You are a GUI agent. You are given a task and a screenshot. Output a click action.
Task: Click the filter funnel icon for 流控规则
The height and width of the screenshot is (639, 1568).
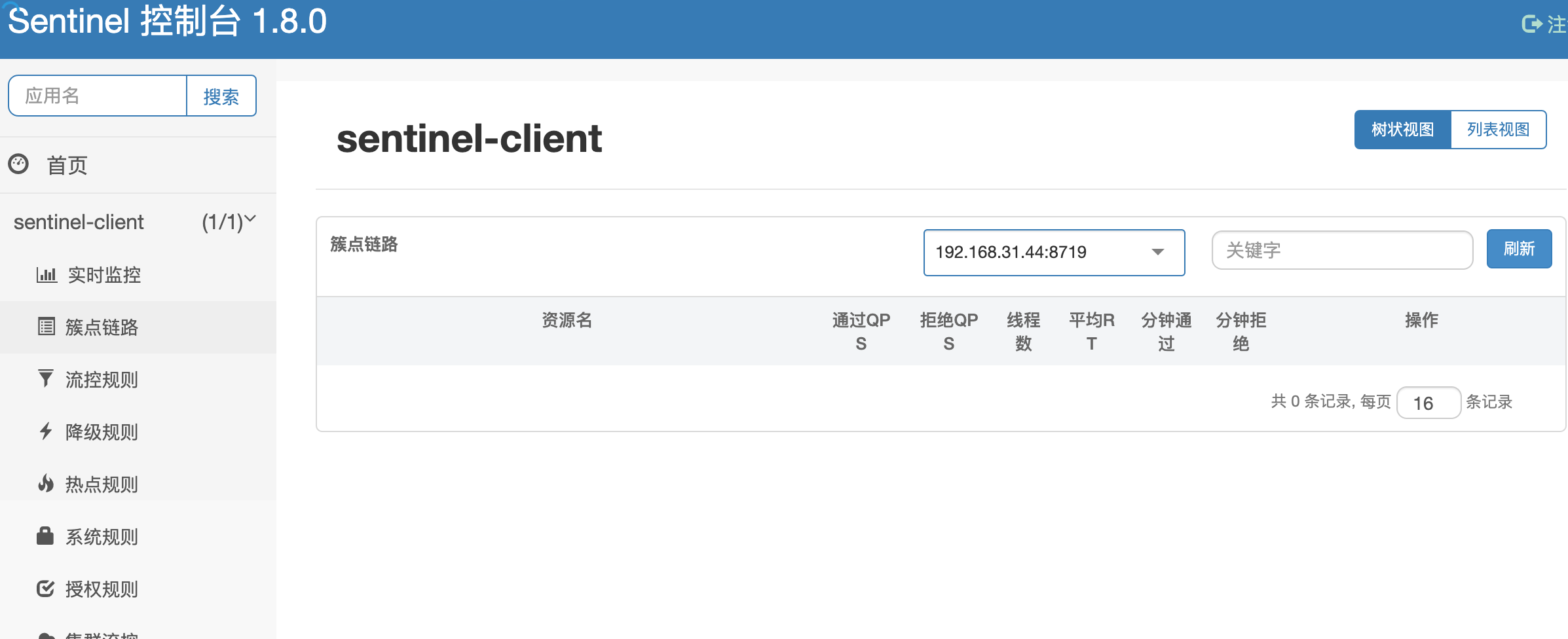46,378
